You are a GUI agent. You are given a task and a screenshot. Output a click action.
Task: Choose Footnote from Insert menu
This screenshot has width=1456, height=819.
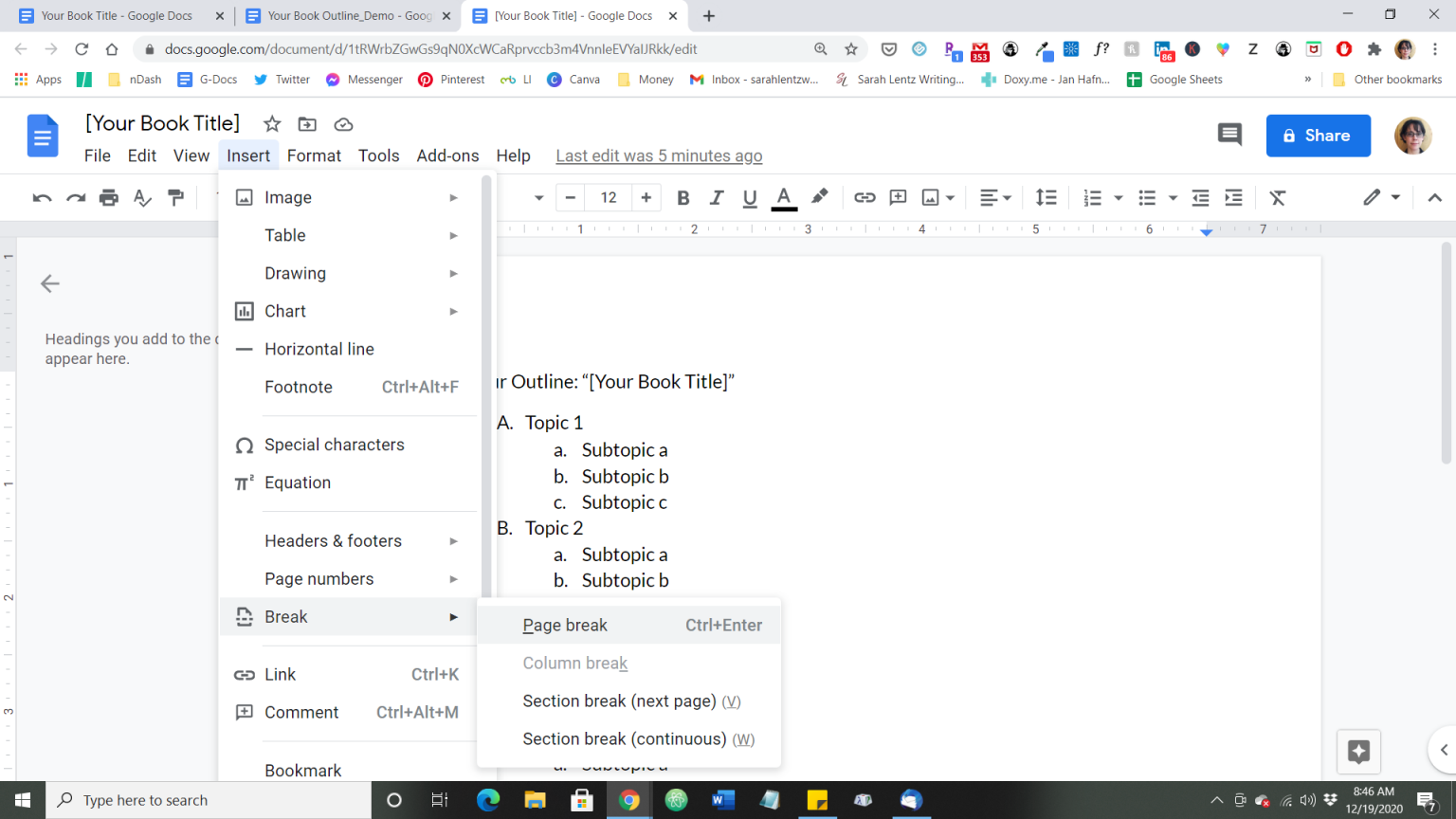[348, 387]
